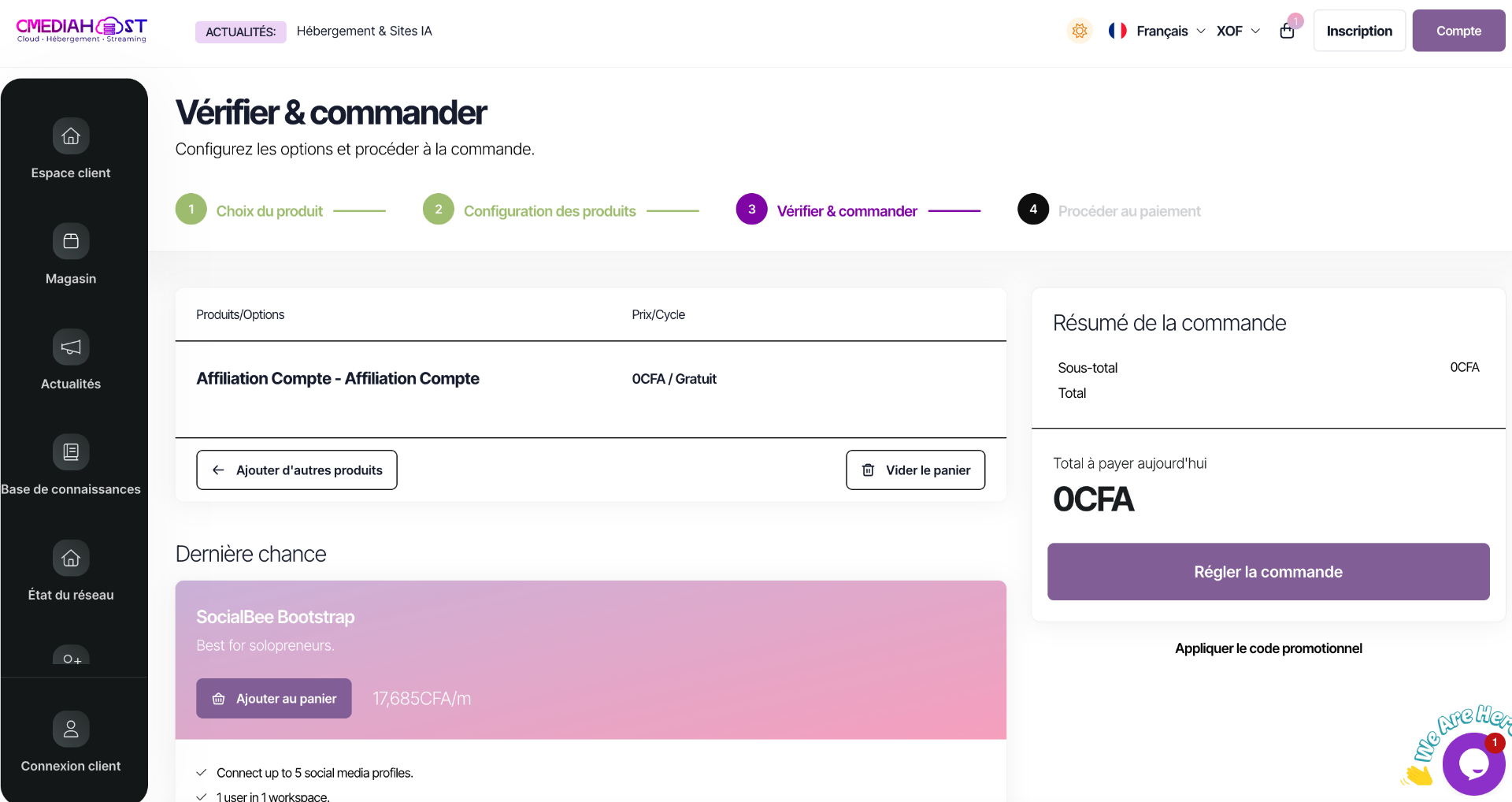Empty the cart with Vider le panier
Screen dimensions: 1512x802
click(916, 470)
